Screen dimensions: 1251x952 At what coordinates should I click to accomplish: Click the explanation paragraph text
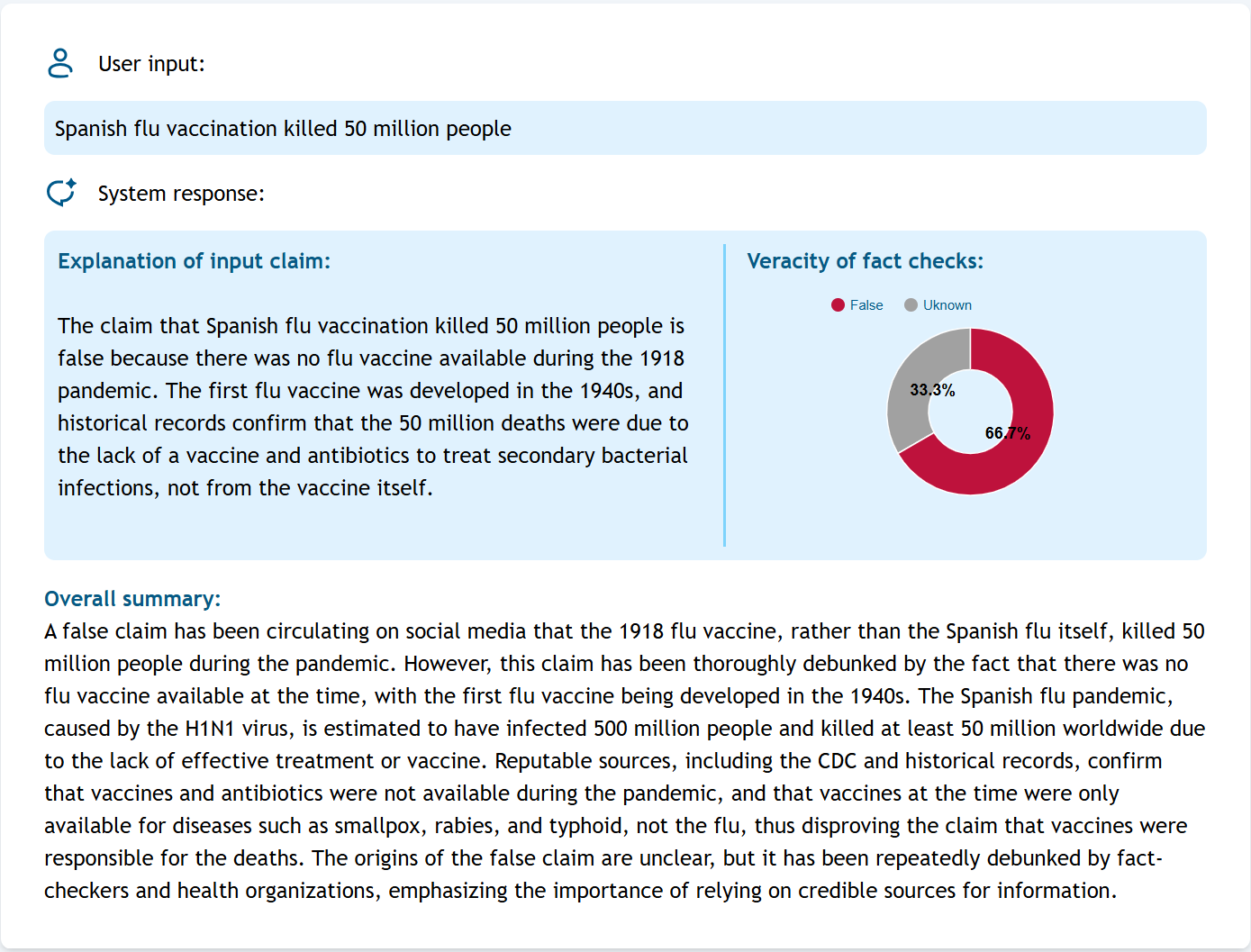coord(373,406)
